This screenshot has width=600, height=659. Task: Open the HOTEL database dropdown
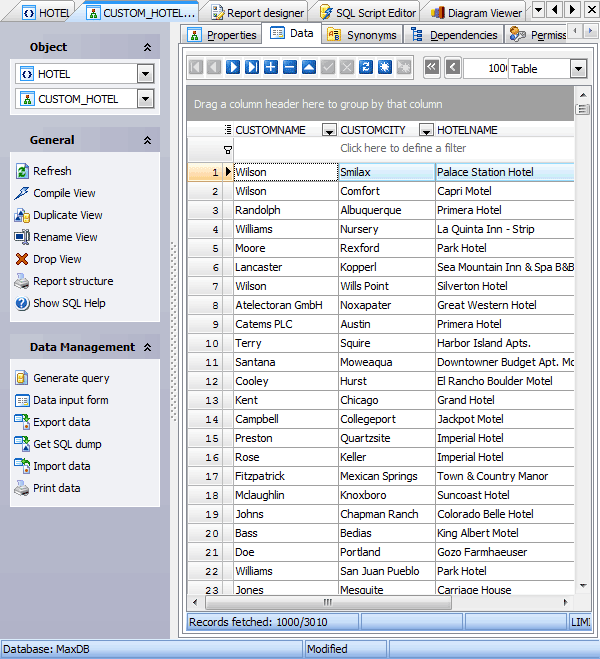coord(145,74)
